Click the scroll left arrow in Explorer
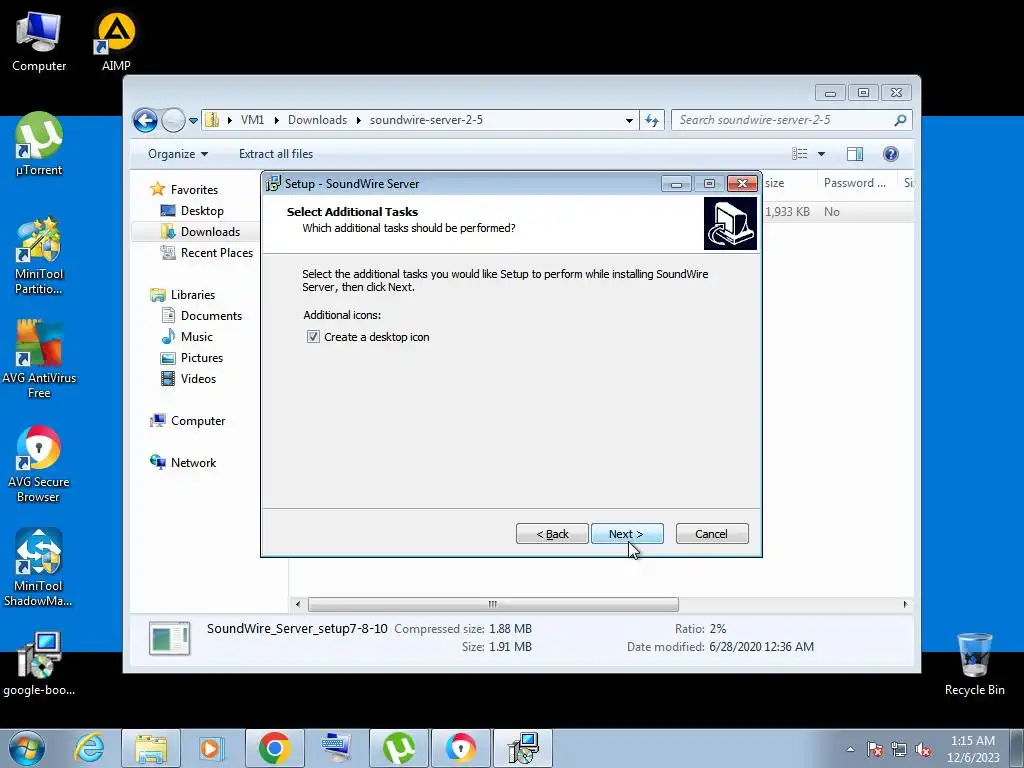The width and height of the screenshot is (1024, 768). point(298,604)
